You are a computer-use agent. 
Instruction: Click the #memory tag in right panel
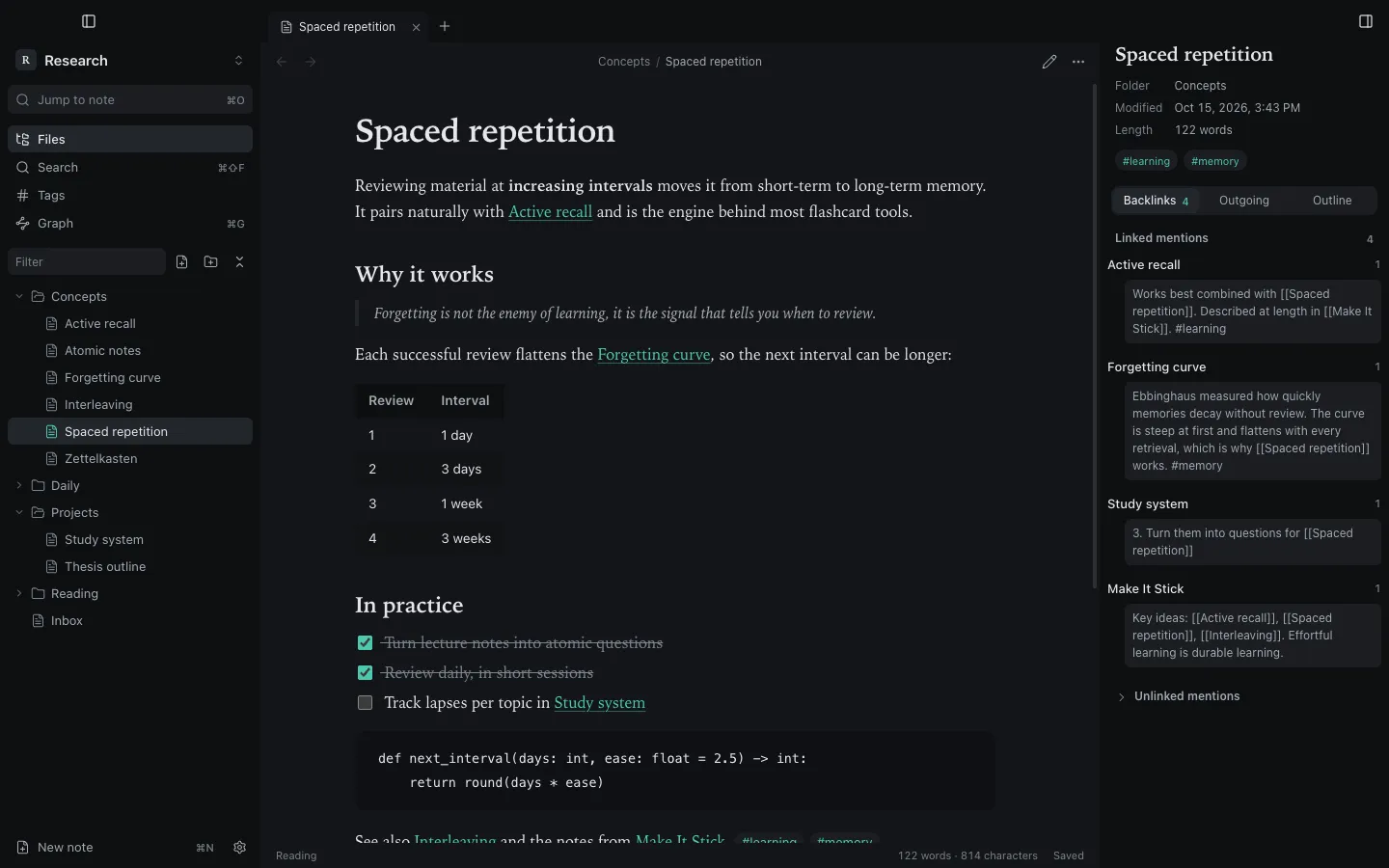(x=1214, y=161)
